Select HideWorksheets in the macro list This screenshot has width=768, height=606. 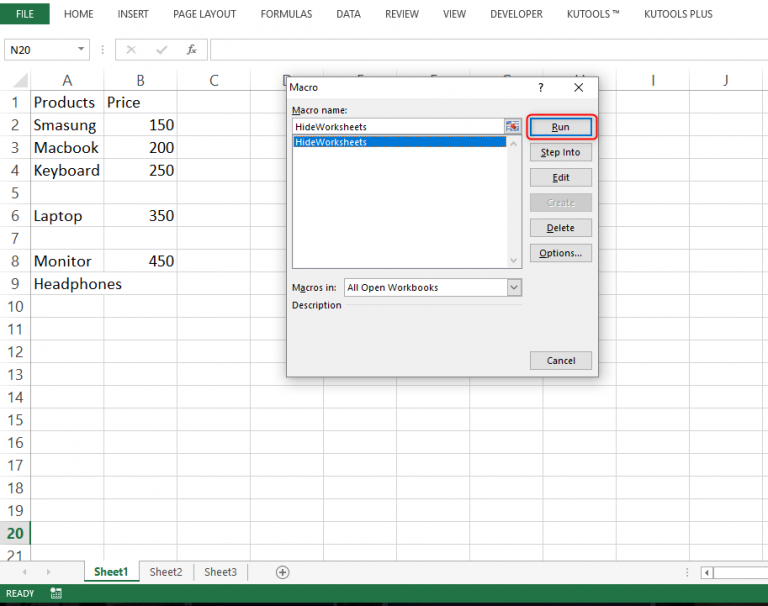(x=400, y=142)
